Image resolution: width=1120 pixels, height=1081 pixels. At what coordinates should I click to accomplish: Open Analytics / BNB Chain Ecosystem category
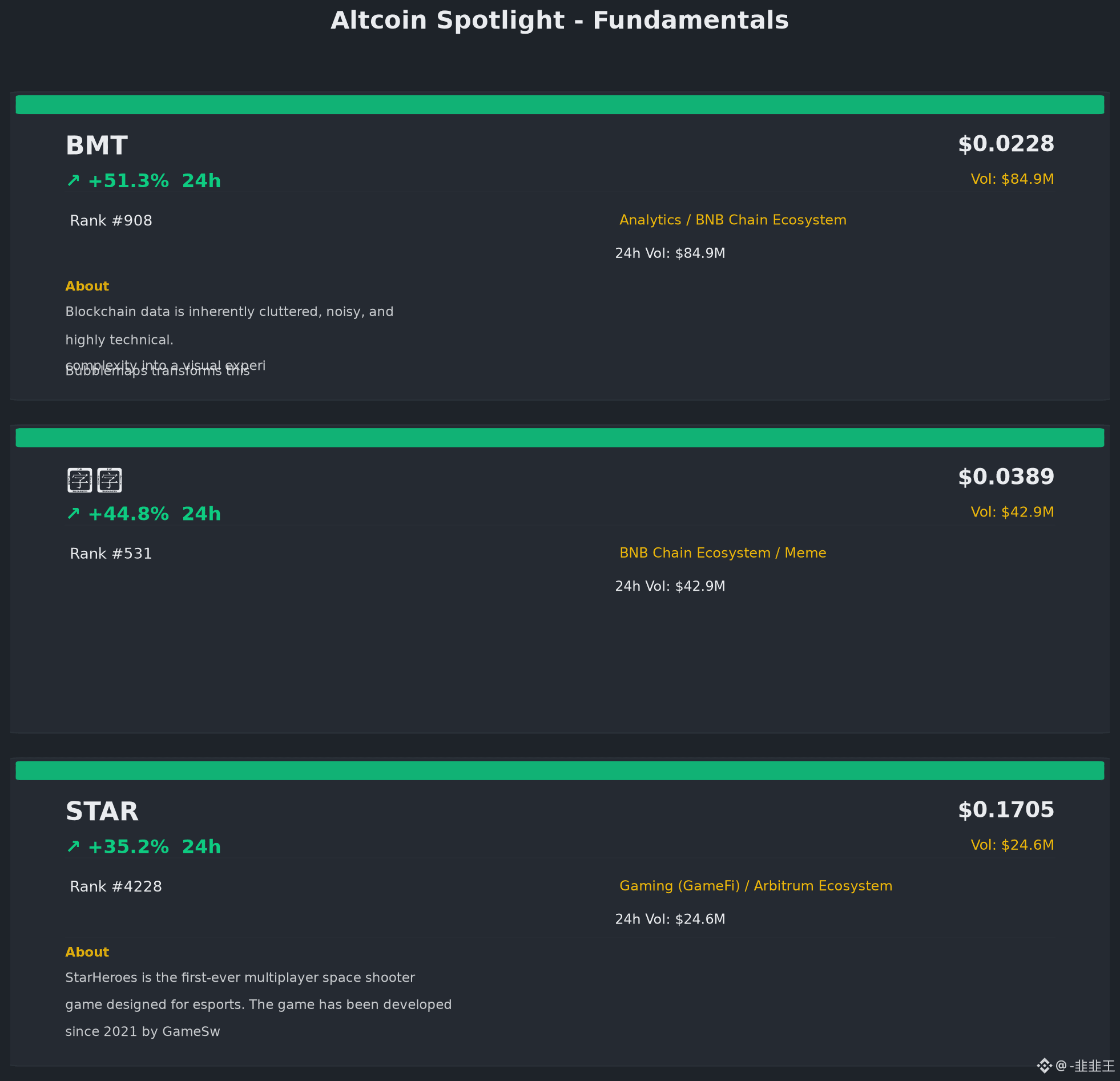[733, 220]
